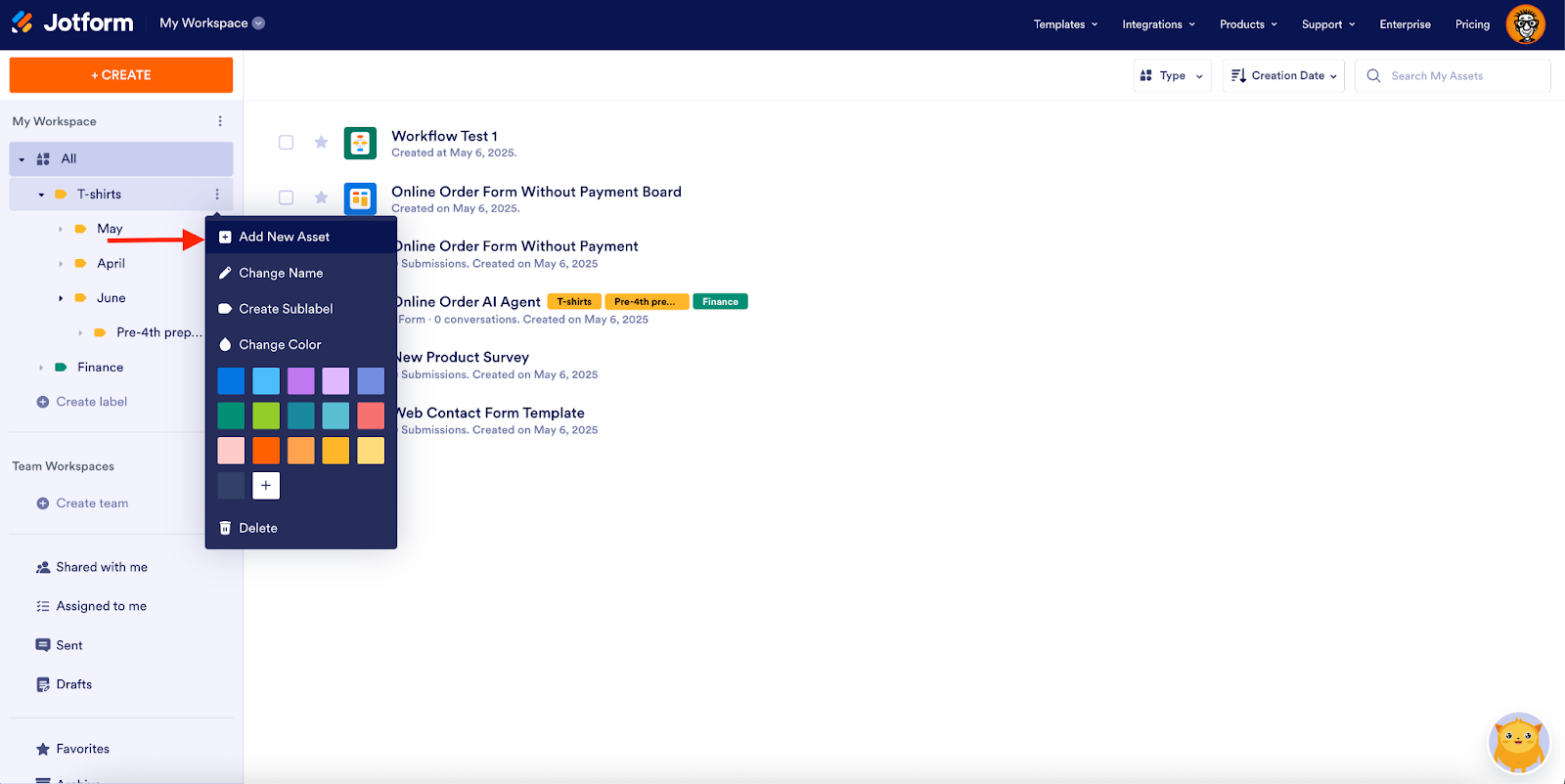Add a custom color with plus swatch

coord(266,486)
